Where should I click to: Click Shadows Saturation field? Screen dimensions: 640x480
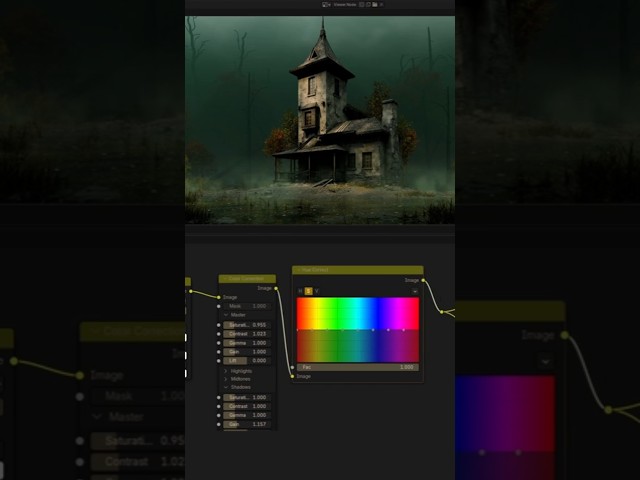click(247, 398)
